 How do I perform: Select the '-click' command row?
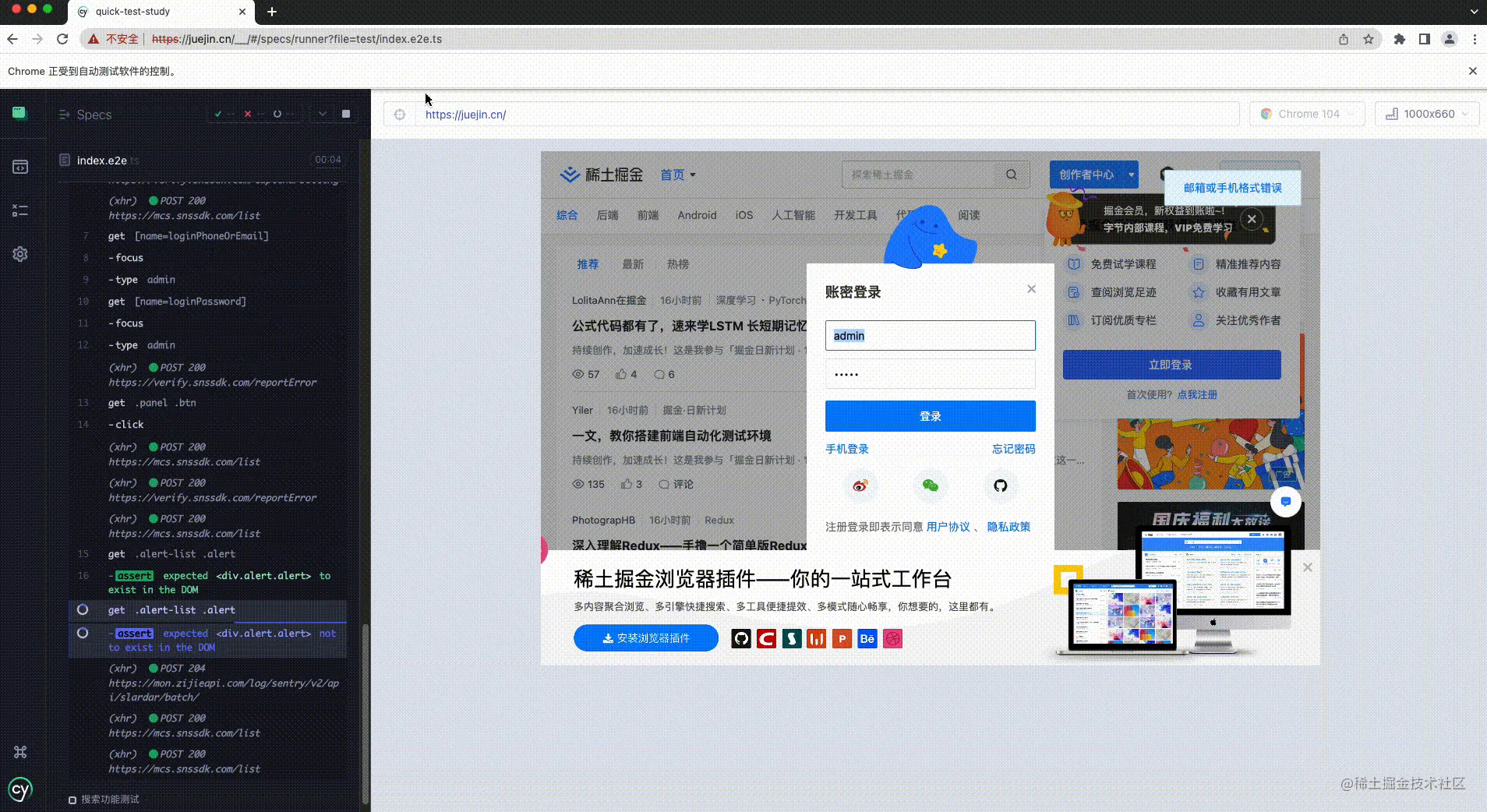click(208, 425)
